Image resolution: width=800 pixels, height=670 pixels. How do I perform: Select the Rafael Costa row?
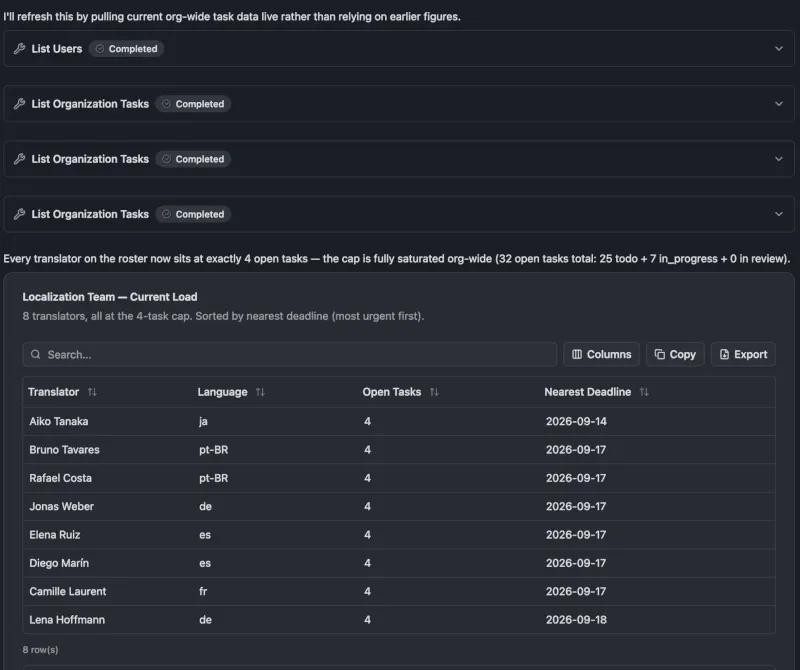(x=399, y=478)
